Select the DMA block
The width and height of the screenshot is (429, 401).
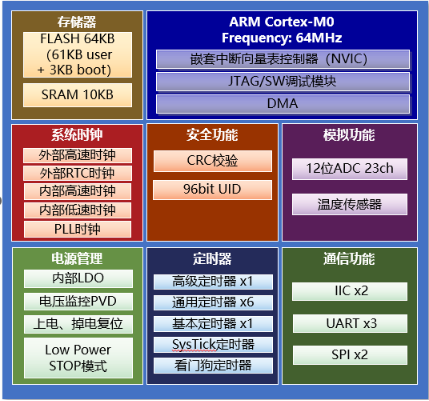tap(283, 104)
